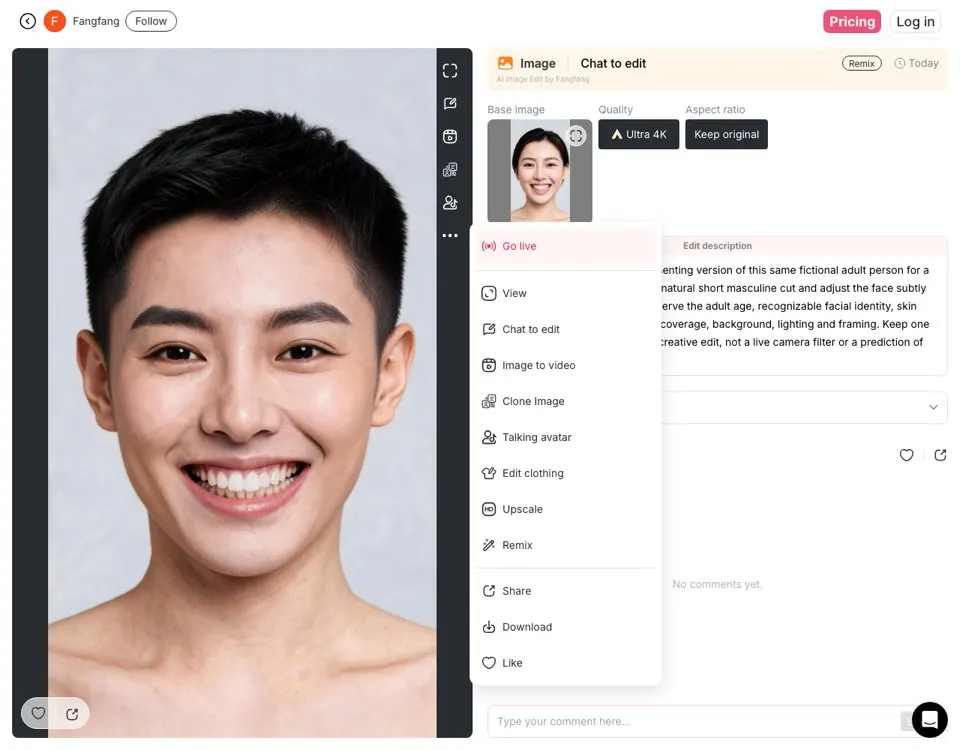Click the Talking avatar icon in the vertical toolbar
The width and height of the screenshot is (960, 750).
[x=450, y=203]
